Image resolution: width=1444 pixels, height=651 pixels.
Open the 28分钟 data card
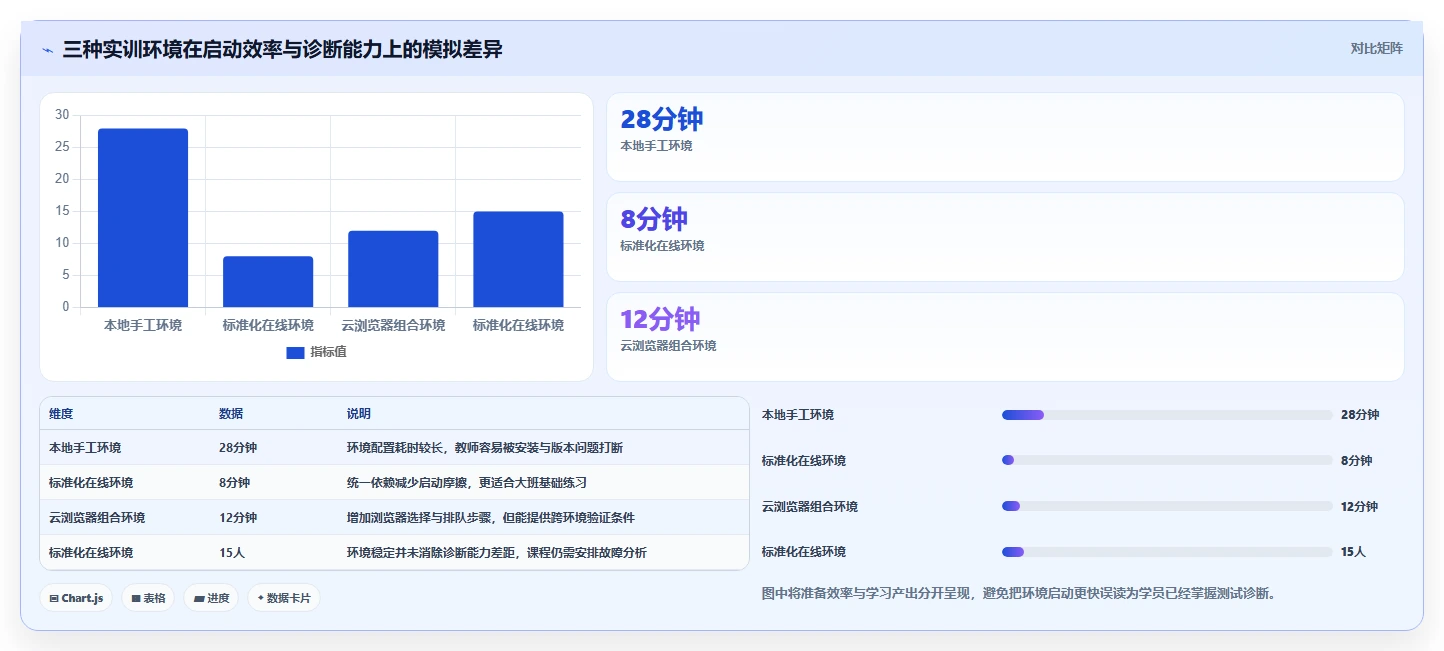(x=1005, y=137)
